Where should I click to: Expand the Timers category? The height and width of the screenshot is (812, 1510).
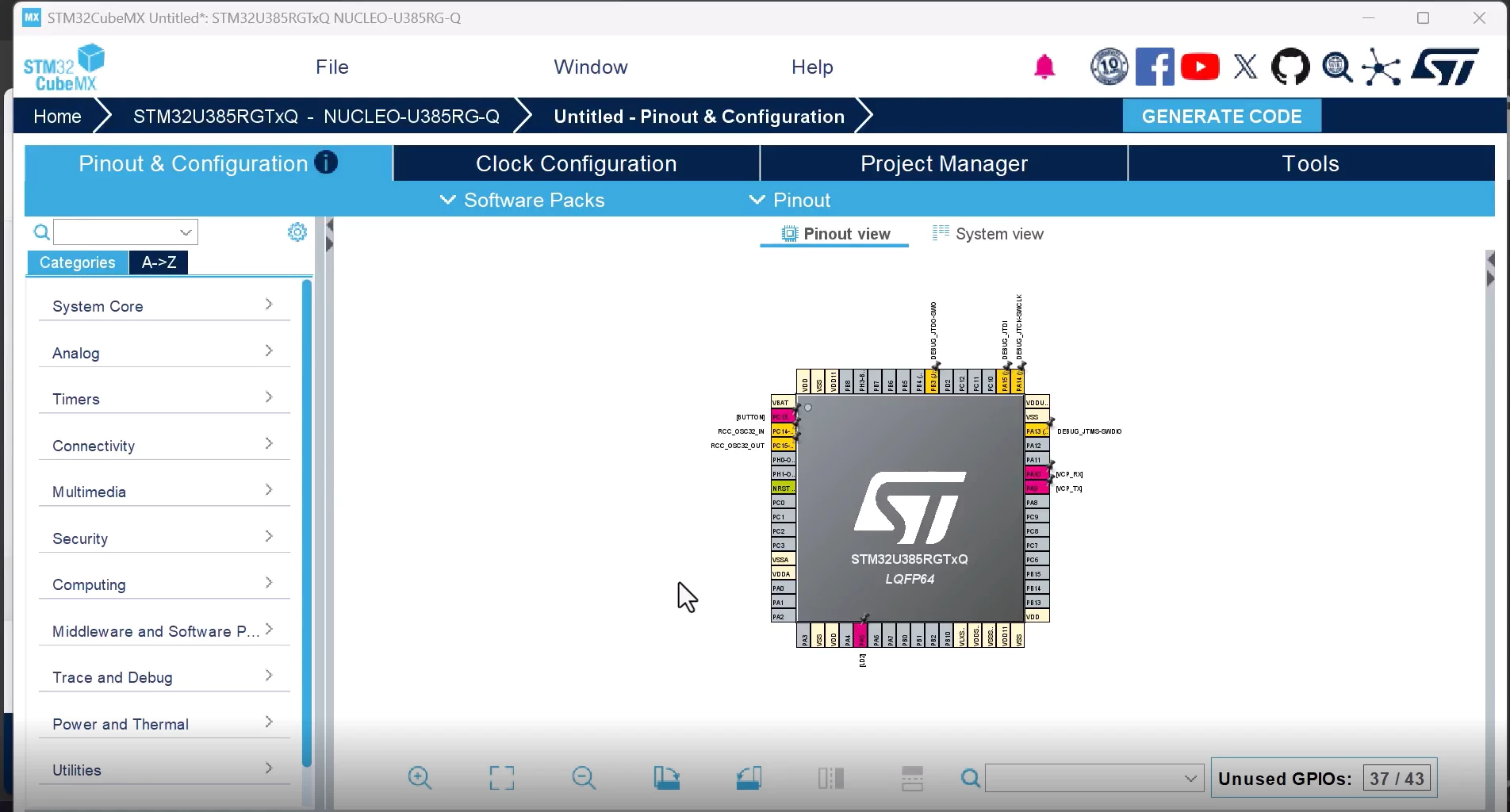click(x=164, y=399)
